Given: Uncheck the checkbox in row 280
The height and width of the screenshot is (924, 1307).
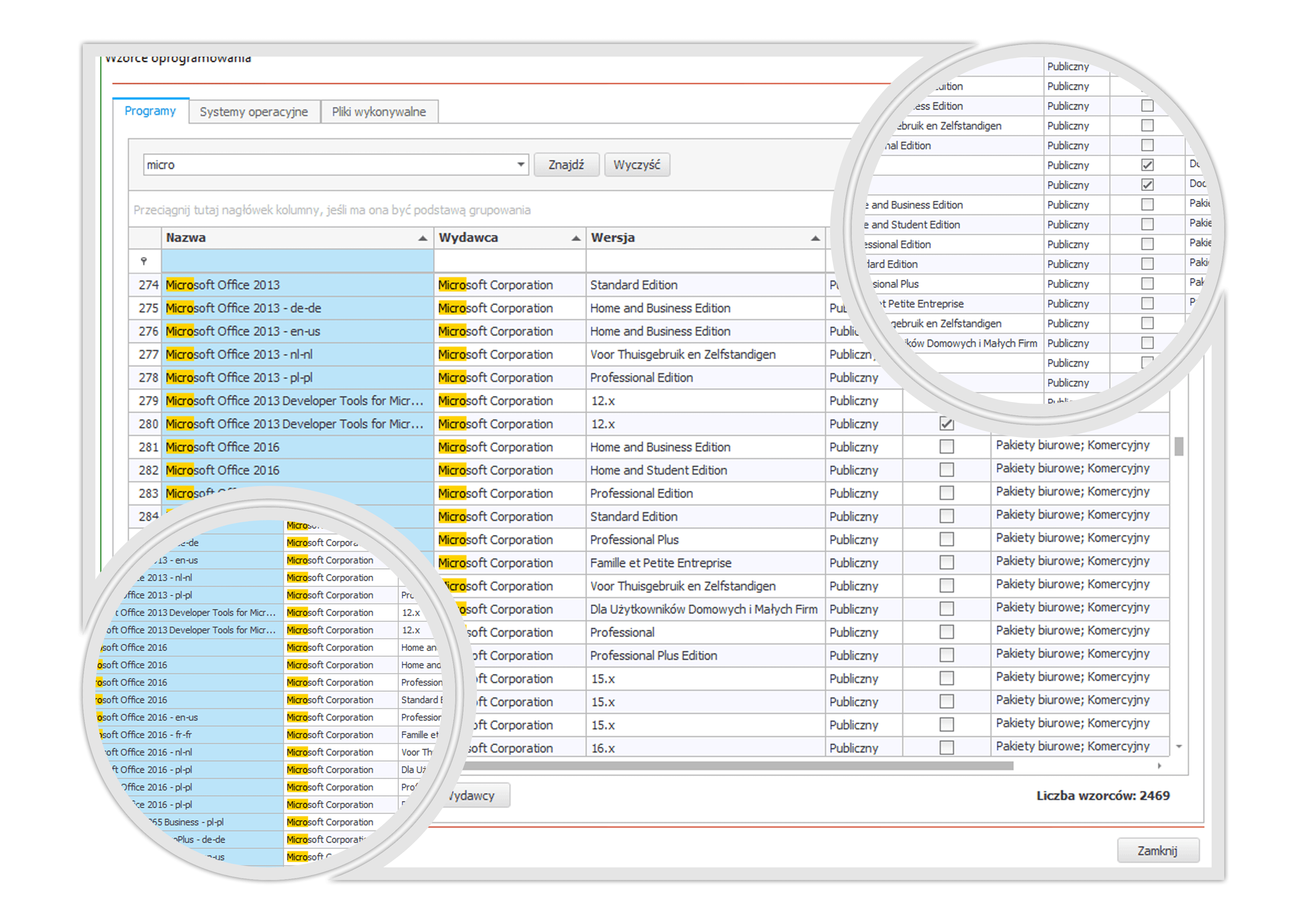Looking at the screenshot, I should click(x=947, y=424).
